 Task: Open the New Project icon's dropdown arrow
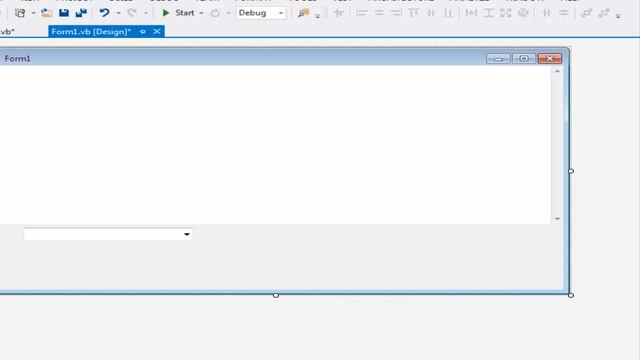point(33,13)
